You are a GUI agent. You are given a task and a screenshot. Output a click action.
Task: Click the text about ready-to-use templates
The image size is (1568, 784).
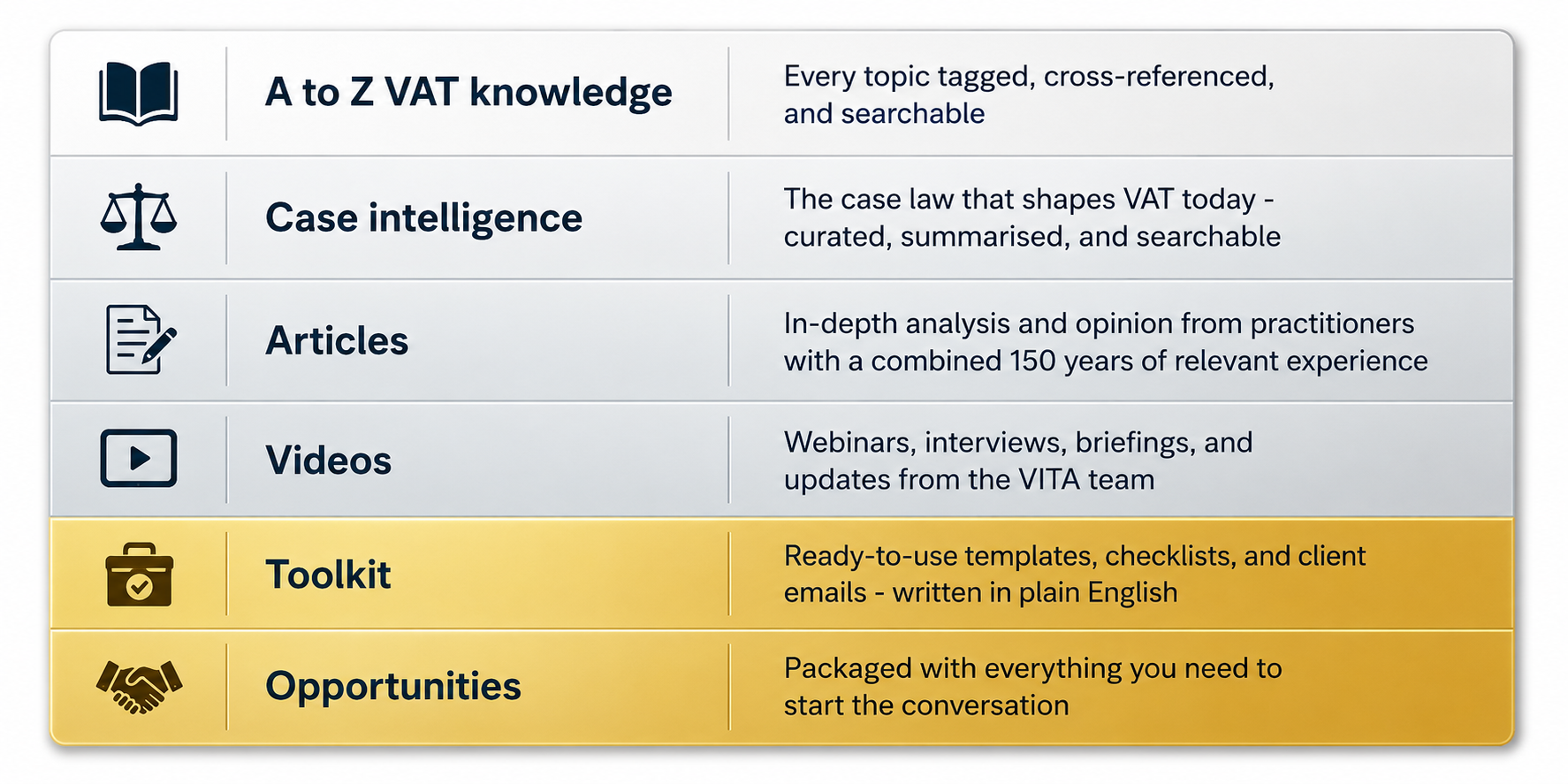coord(1075,574)
